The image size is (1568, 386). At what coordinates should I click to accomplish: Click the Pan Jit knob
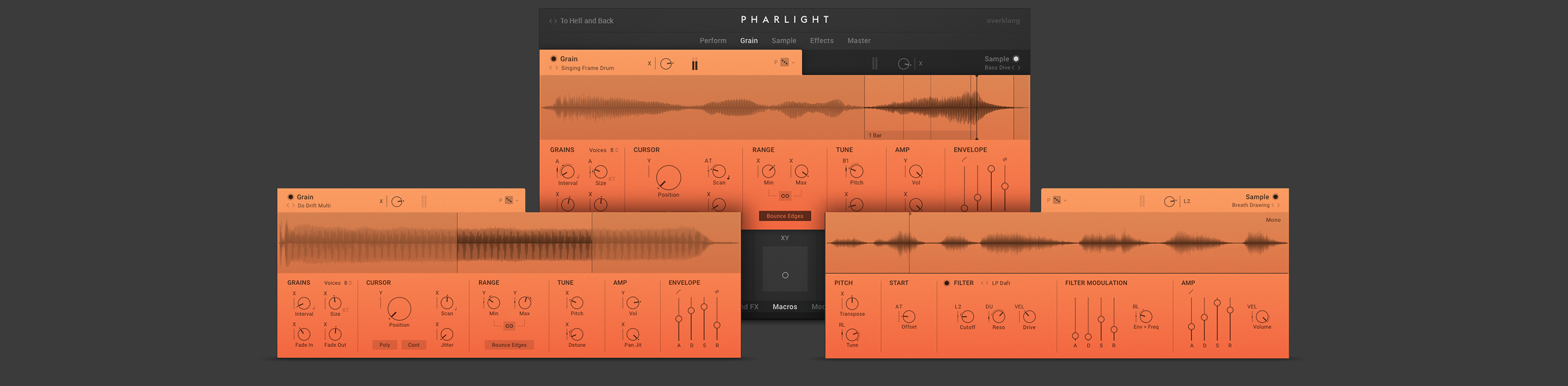[633, 334]
